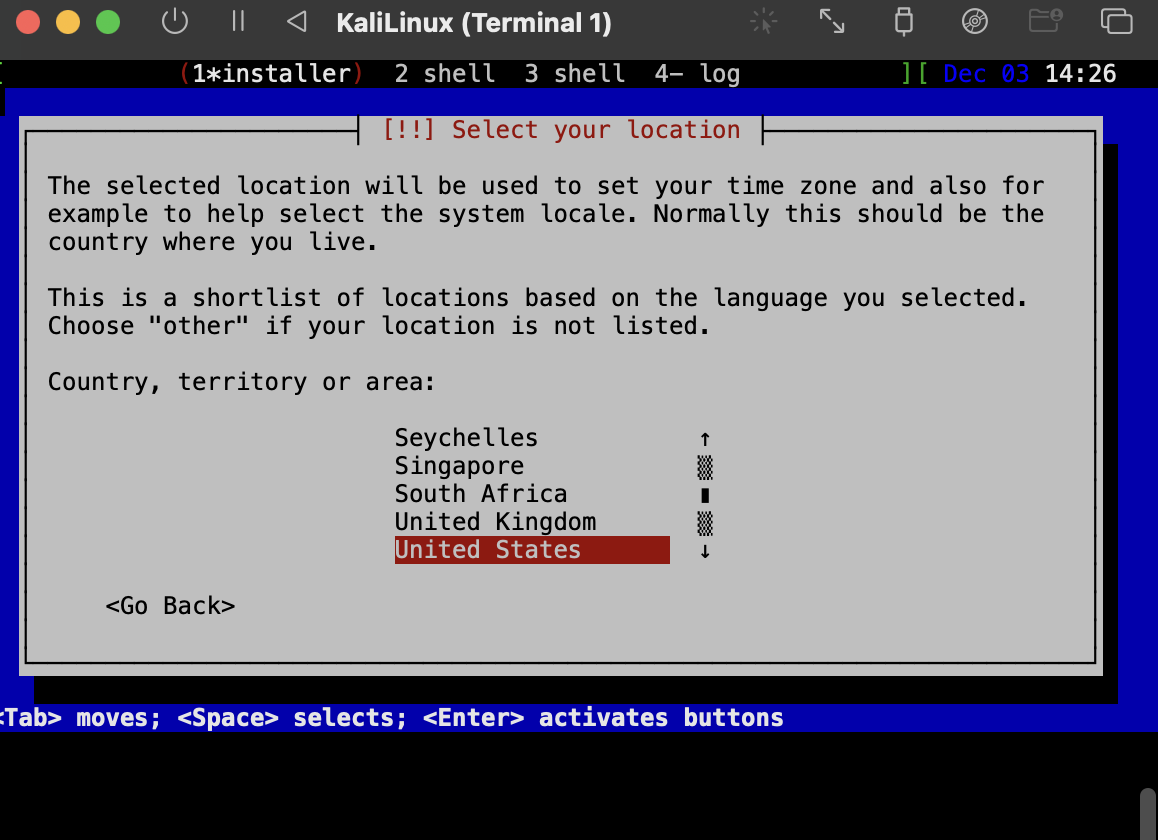Click the Dec 03 date in status bar
The height and width of the screenshot is (840, 1158).
(986, 74)
